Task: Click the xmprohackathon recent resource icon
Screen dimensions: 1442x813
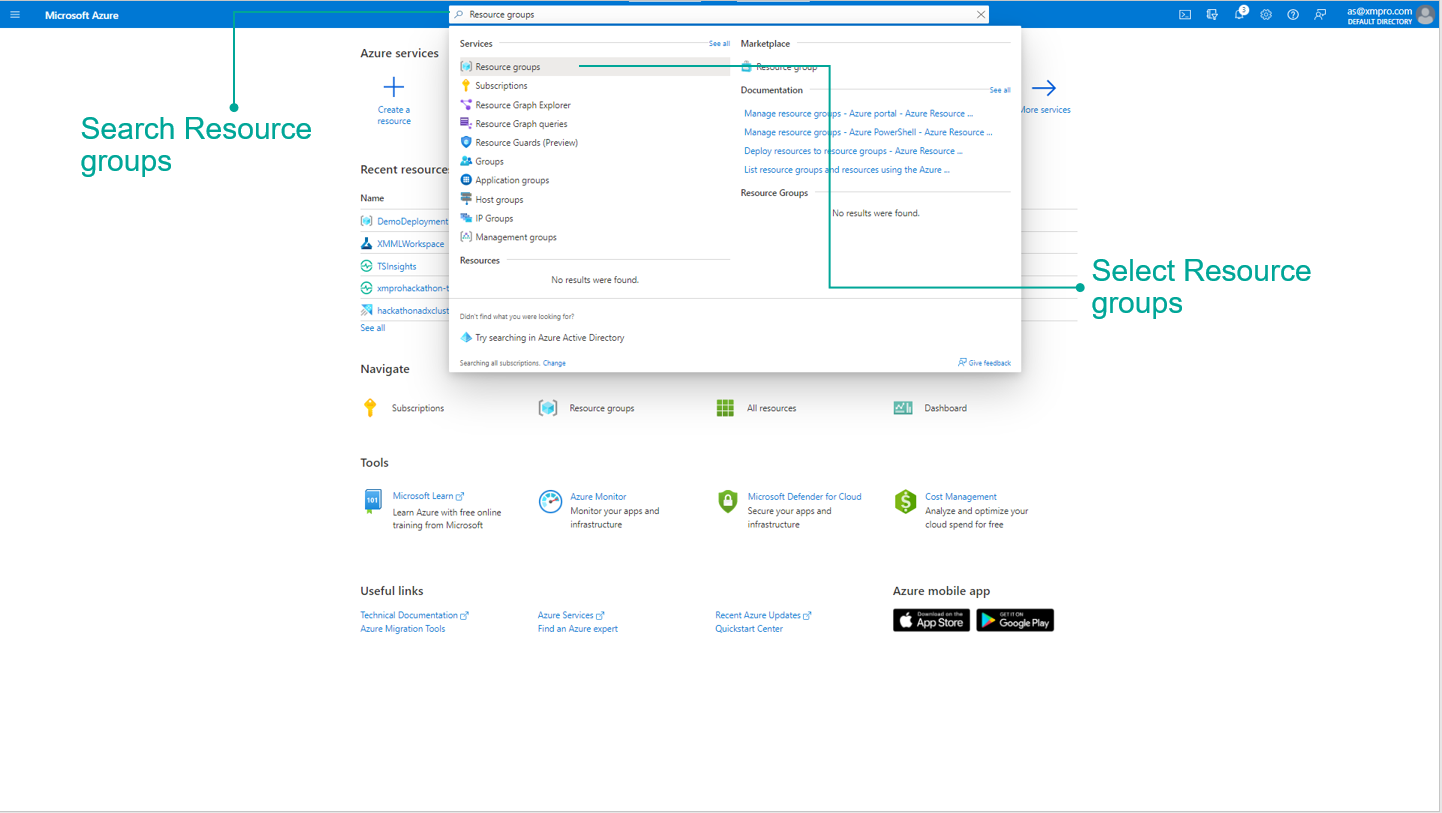Action: [367, 288]
